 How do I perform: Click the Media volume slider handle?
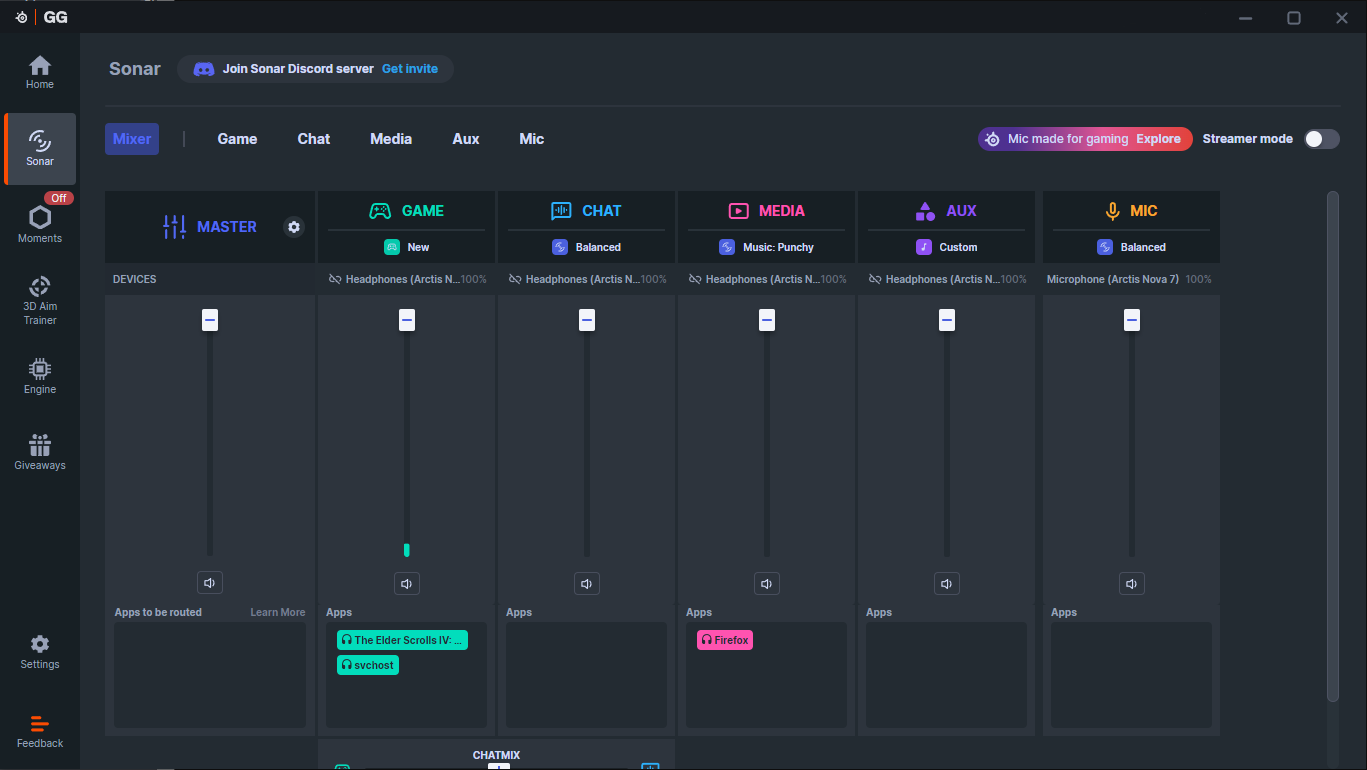767,320
